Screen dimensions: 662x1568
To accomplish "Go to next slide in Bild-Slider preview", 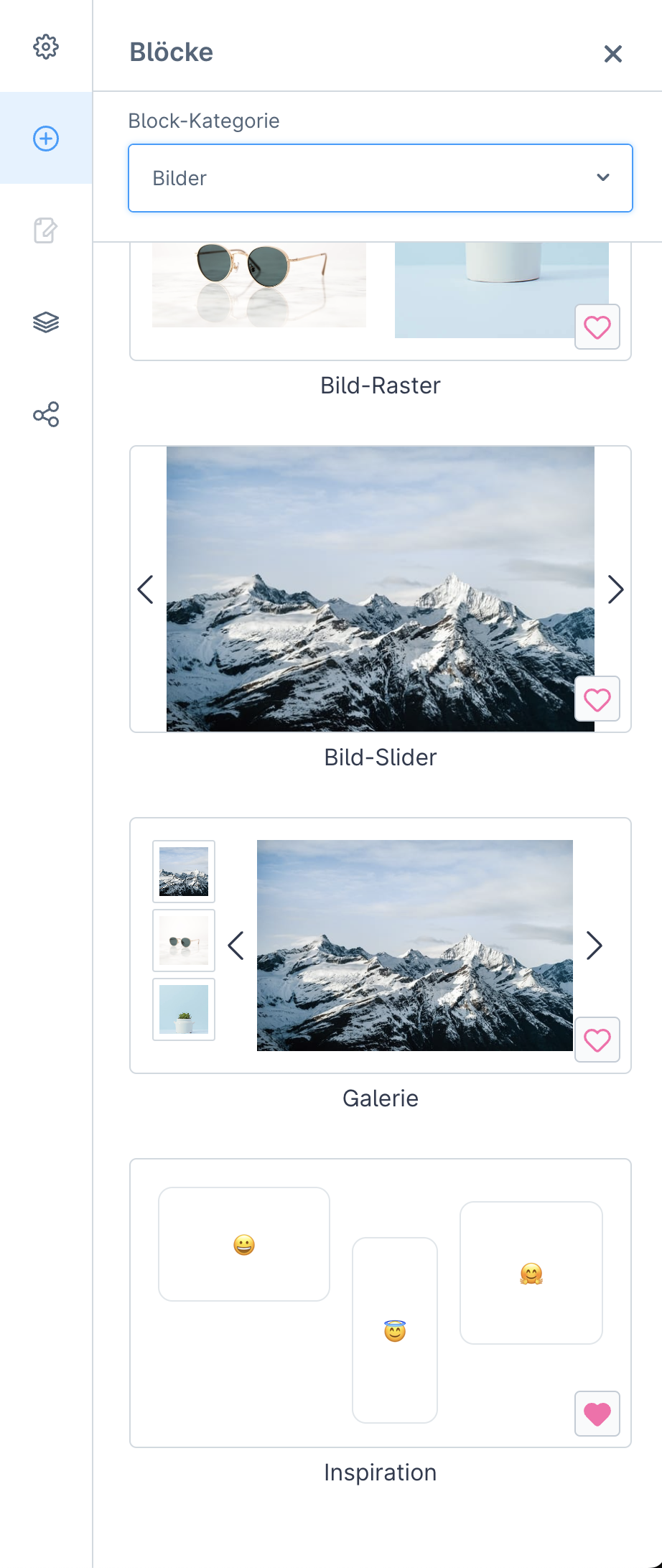I will tap(615, 589).
